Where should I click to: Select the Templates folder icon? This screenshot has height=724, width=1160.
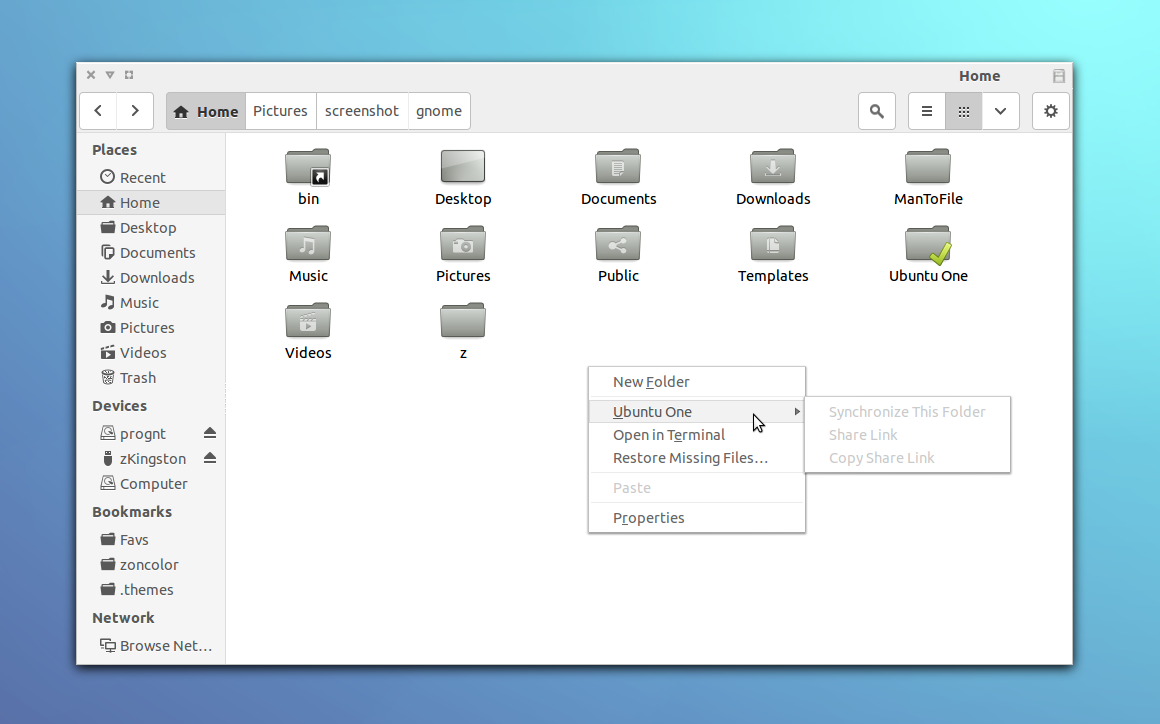[773, 243]
